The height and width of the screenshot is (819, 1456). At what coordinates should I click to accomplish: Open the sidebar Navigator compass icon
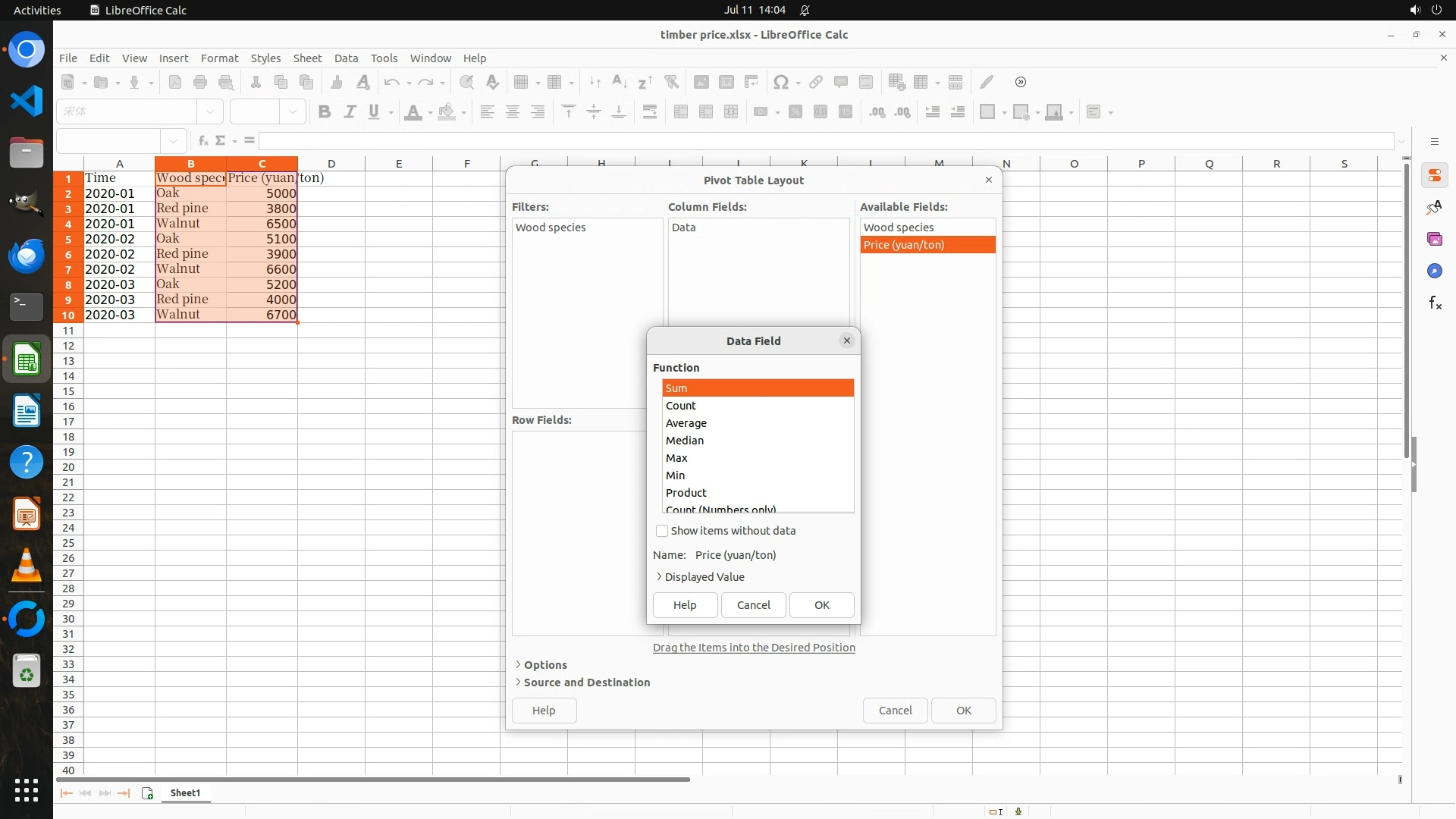pos(1435,271)
